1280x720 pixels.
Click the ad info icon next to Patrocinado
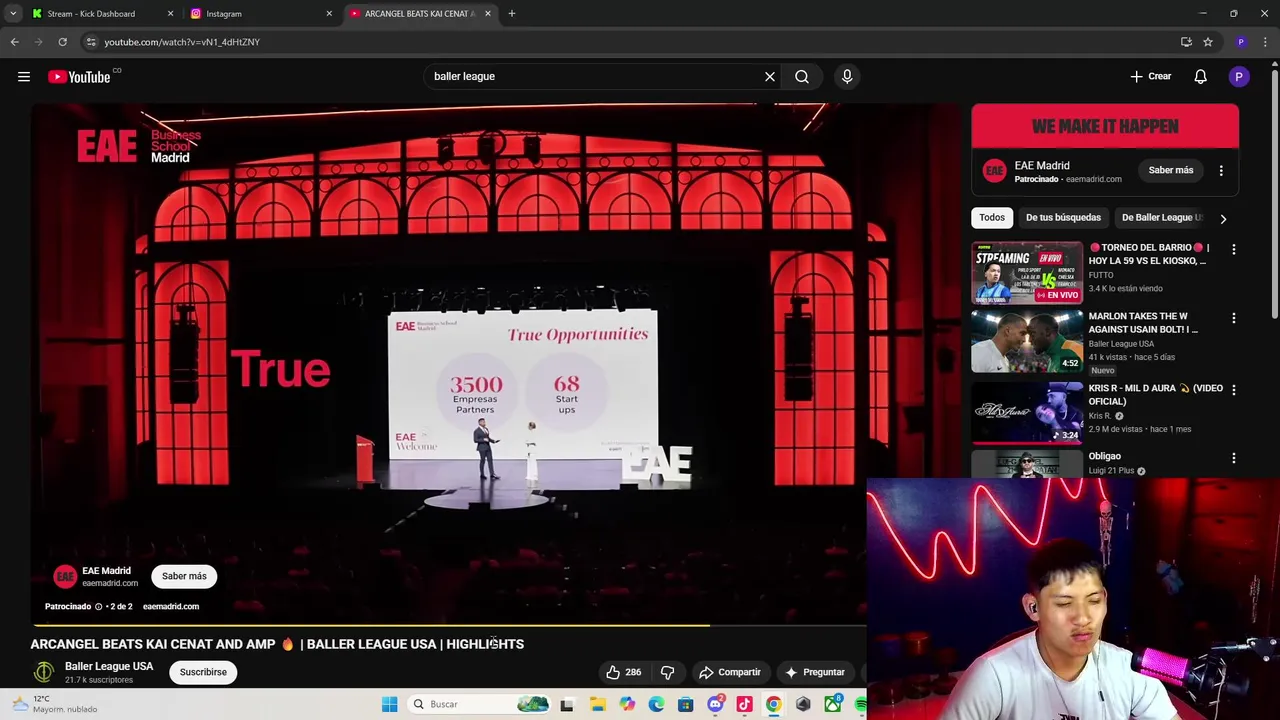click(98, 606)
